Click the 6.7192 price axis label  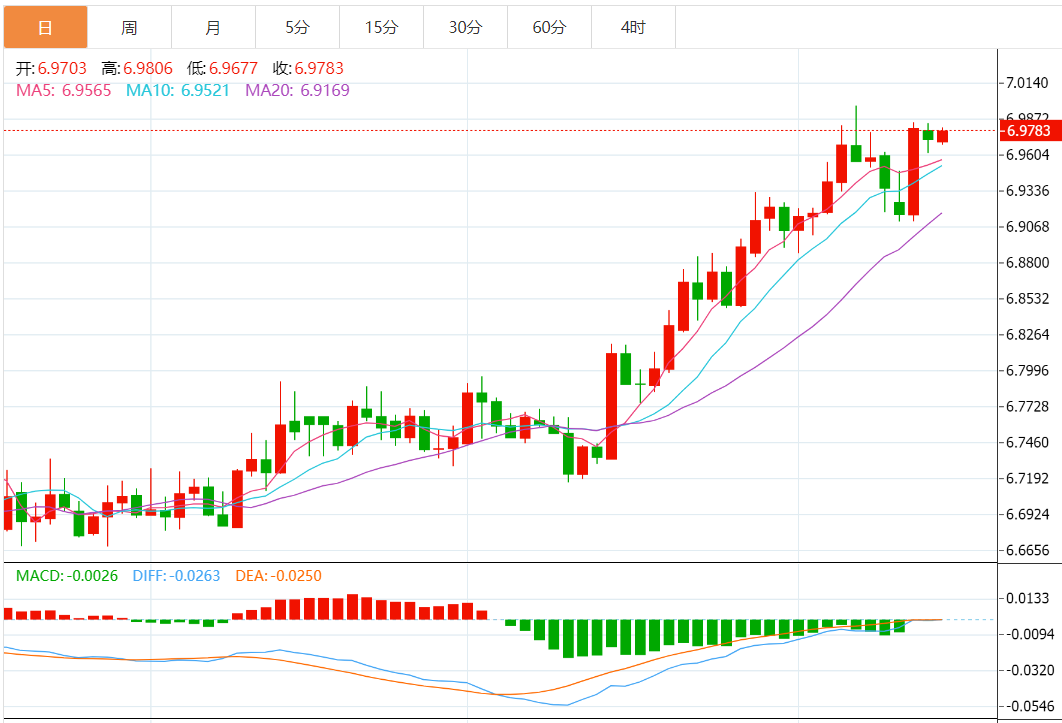1027,478
